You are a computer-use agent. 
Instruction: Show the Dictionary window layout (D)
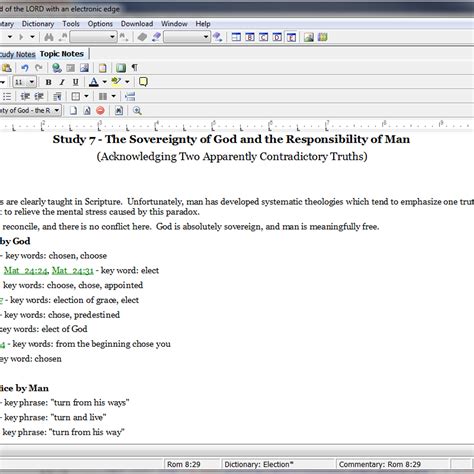tap(277, 37)
